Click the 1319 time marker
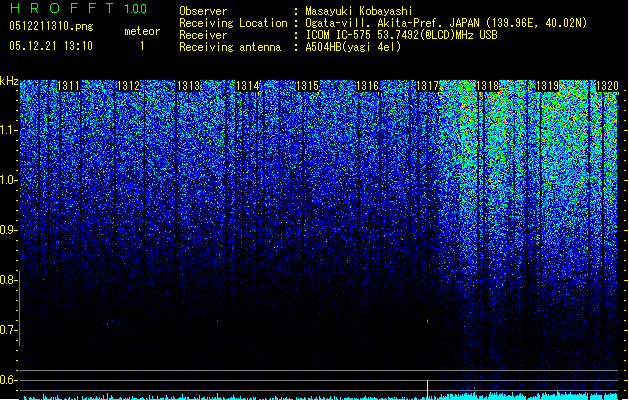Screen dimensions: 629x400 (x=547, y=86)
